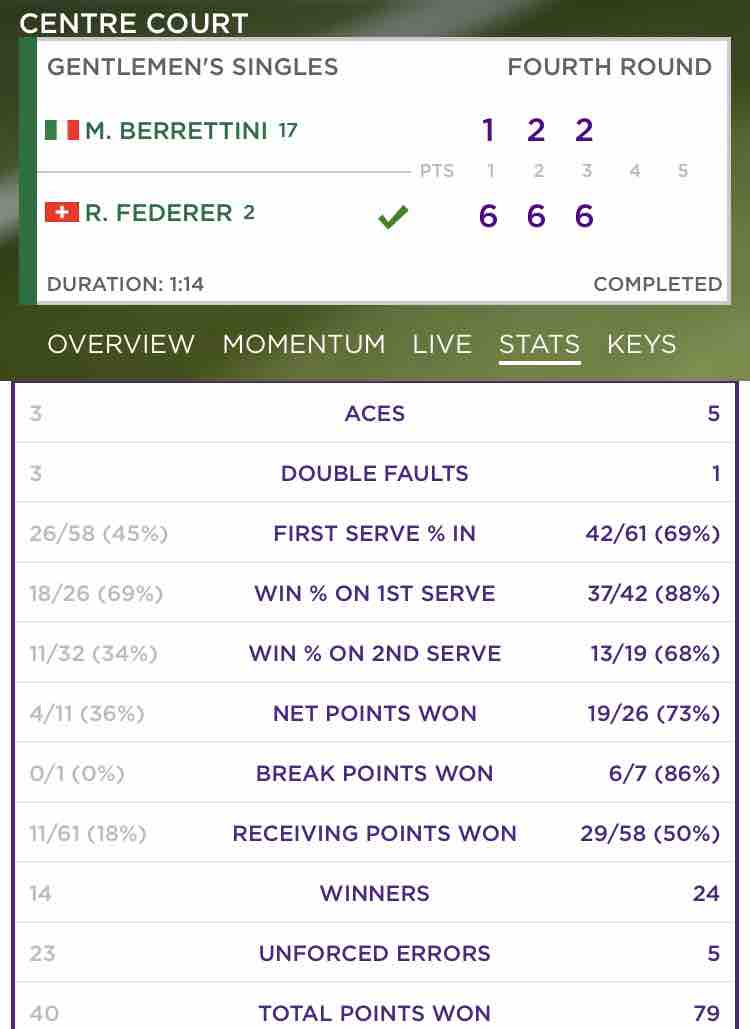The image size is (750, 1029).
Task: Tap R. Federer player name
Action: (159, 213)
